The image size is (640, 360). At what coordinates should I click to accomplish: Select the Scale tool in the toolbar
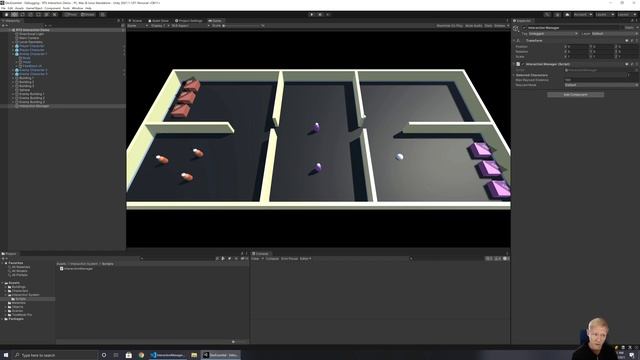pos(30,14)
